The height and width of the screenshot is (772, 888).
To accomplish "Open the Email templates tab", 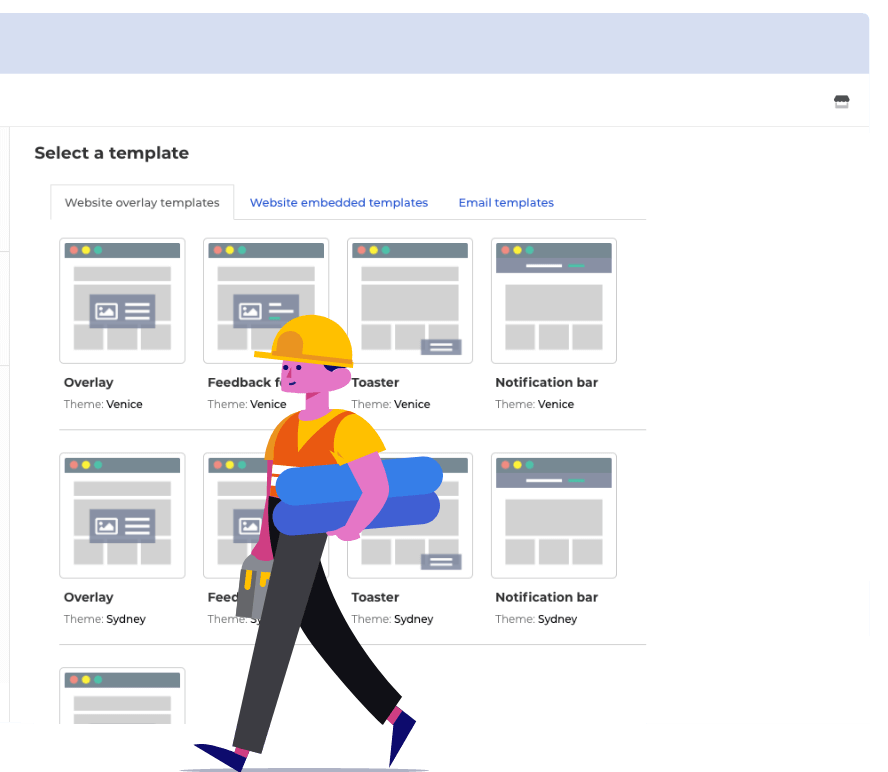I will click(x=506, y=202).
